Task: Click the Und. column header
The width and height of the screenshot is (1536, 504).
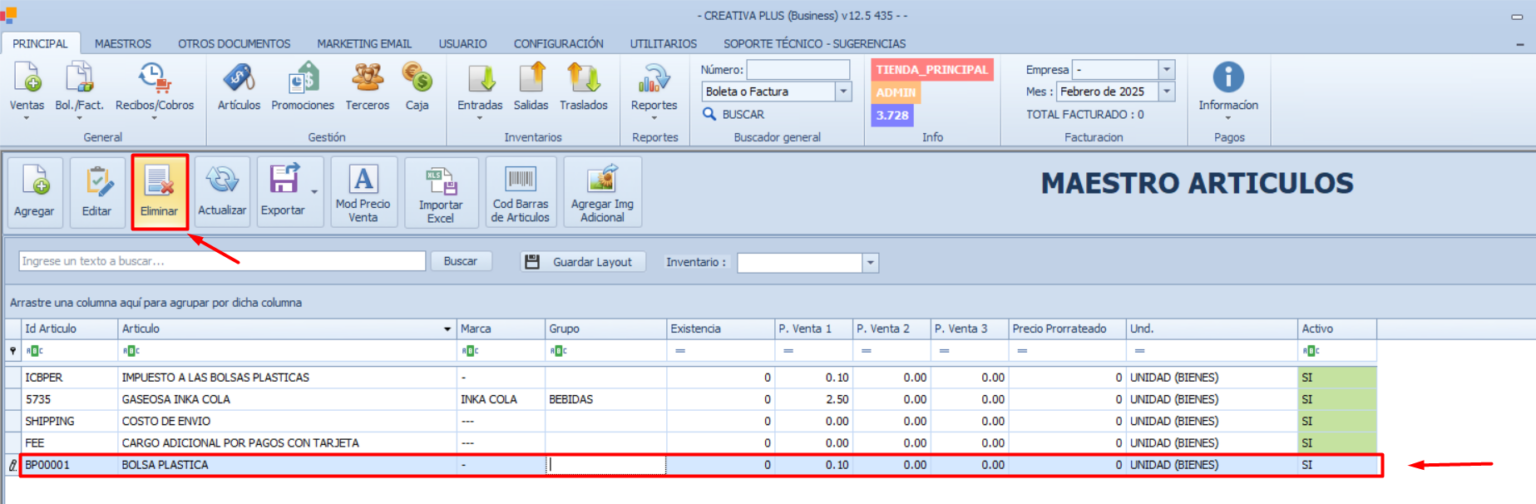Action: click(x=1211, y=329)
